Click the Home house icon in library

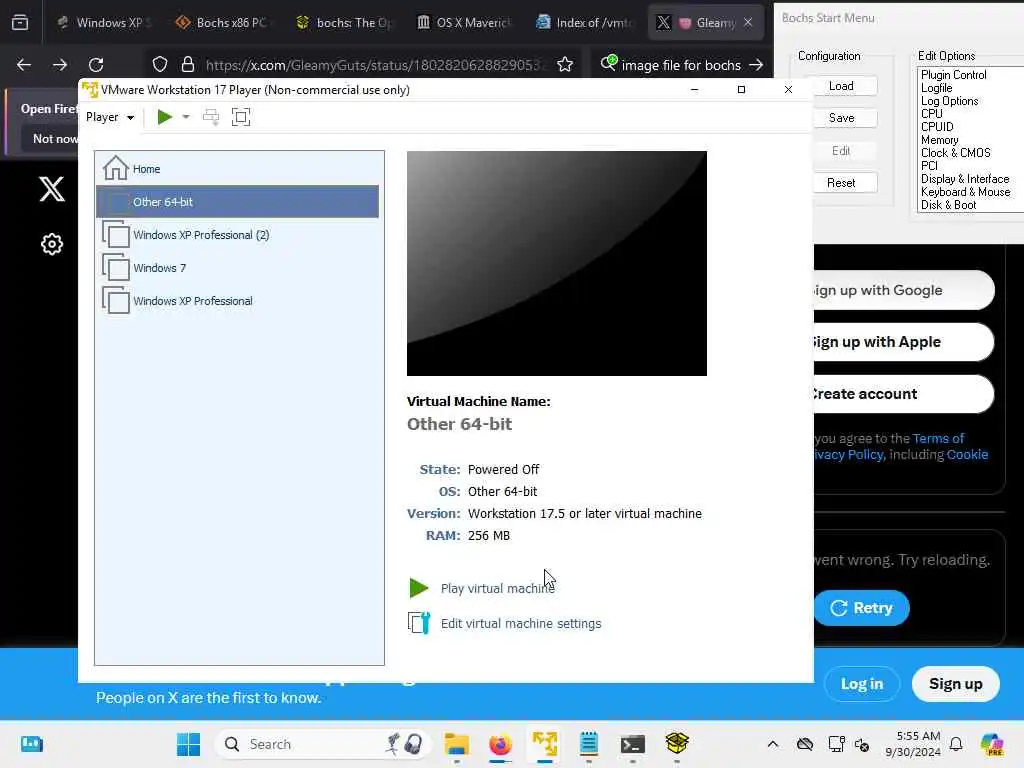pos(116,168)
